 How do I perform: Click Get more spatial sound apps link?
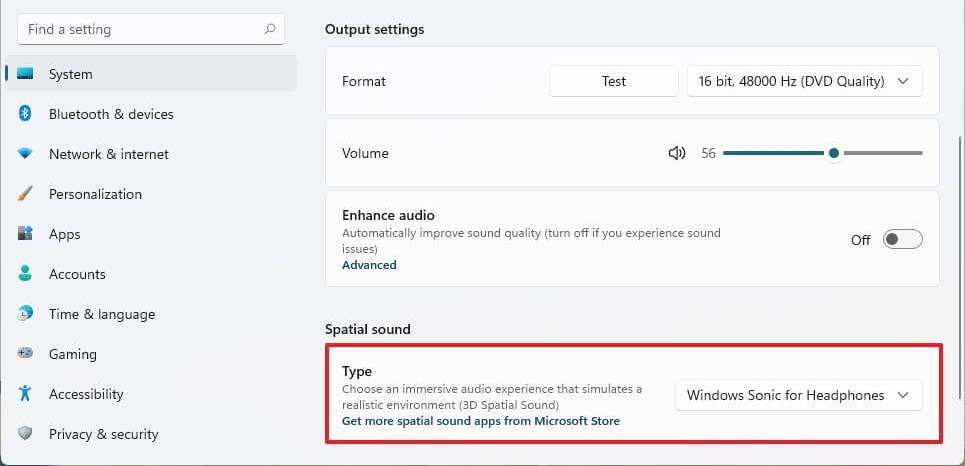pyautogui.click(x=480, y=421)
